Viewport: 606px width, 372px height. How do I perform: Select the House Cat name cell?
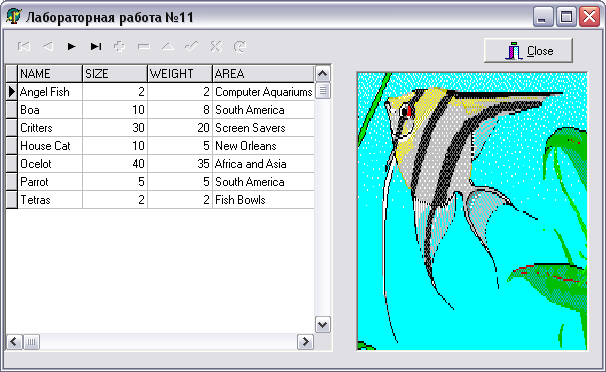point(50,146)
